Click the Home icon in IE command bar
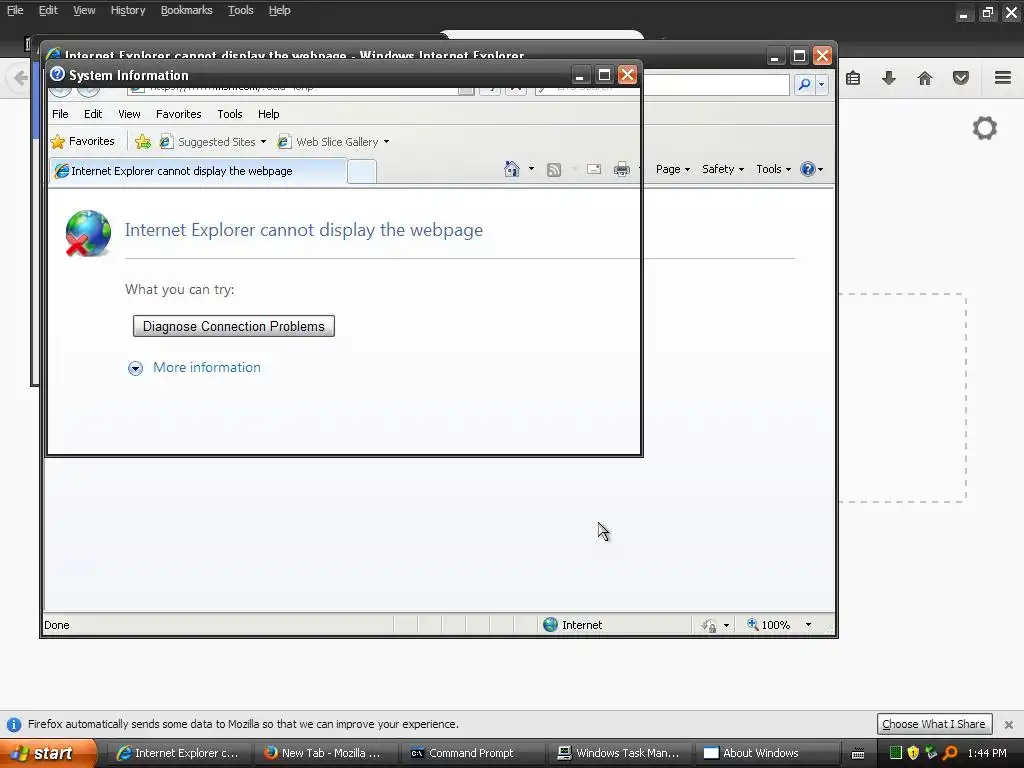The width and height of the screenshot is (1024, 768). [x=511, y=169]
